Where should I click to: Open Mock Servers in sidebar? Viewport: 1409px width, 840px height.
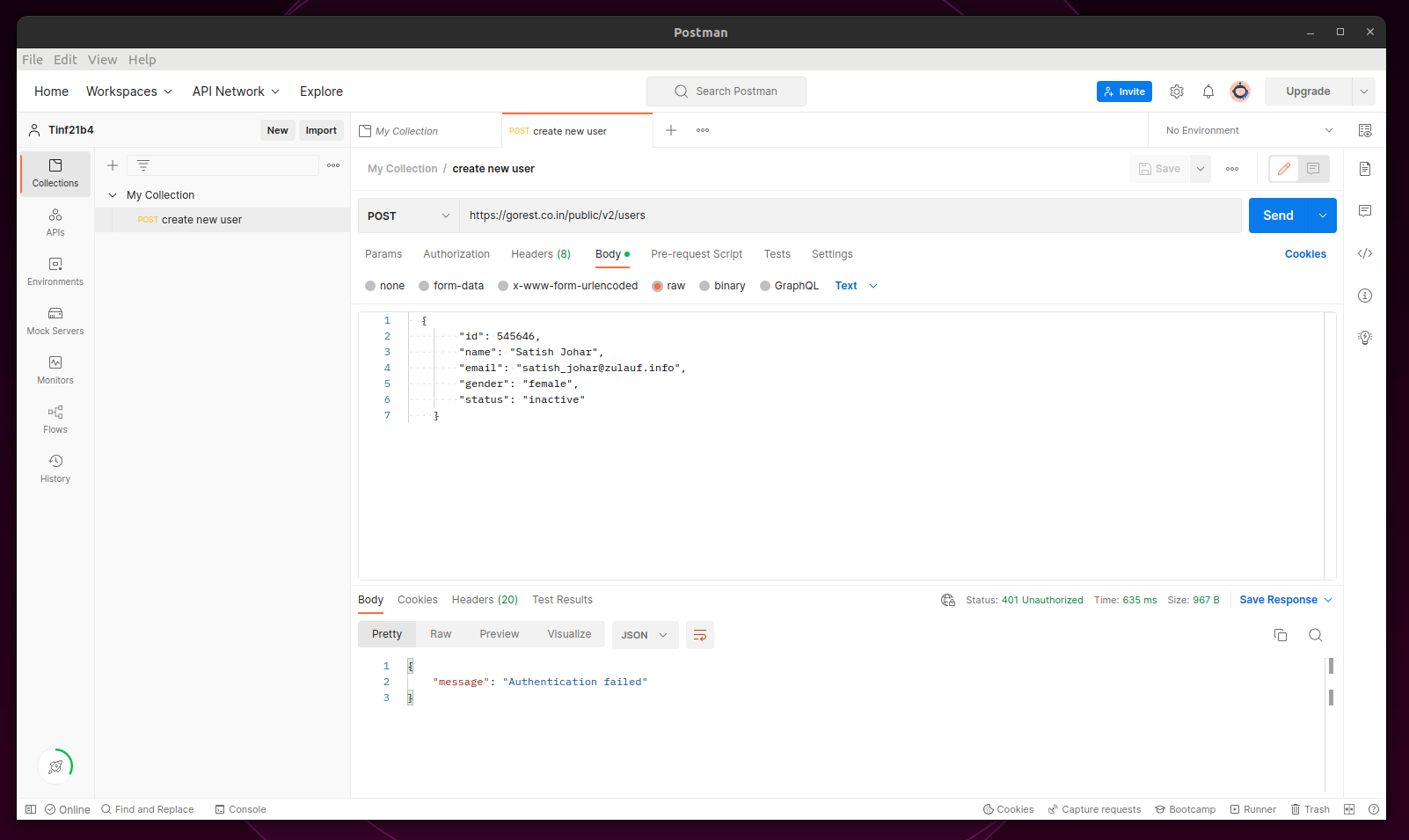point(55,321)
